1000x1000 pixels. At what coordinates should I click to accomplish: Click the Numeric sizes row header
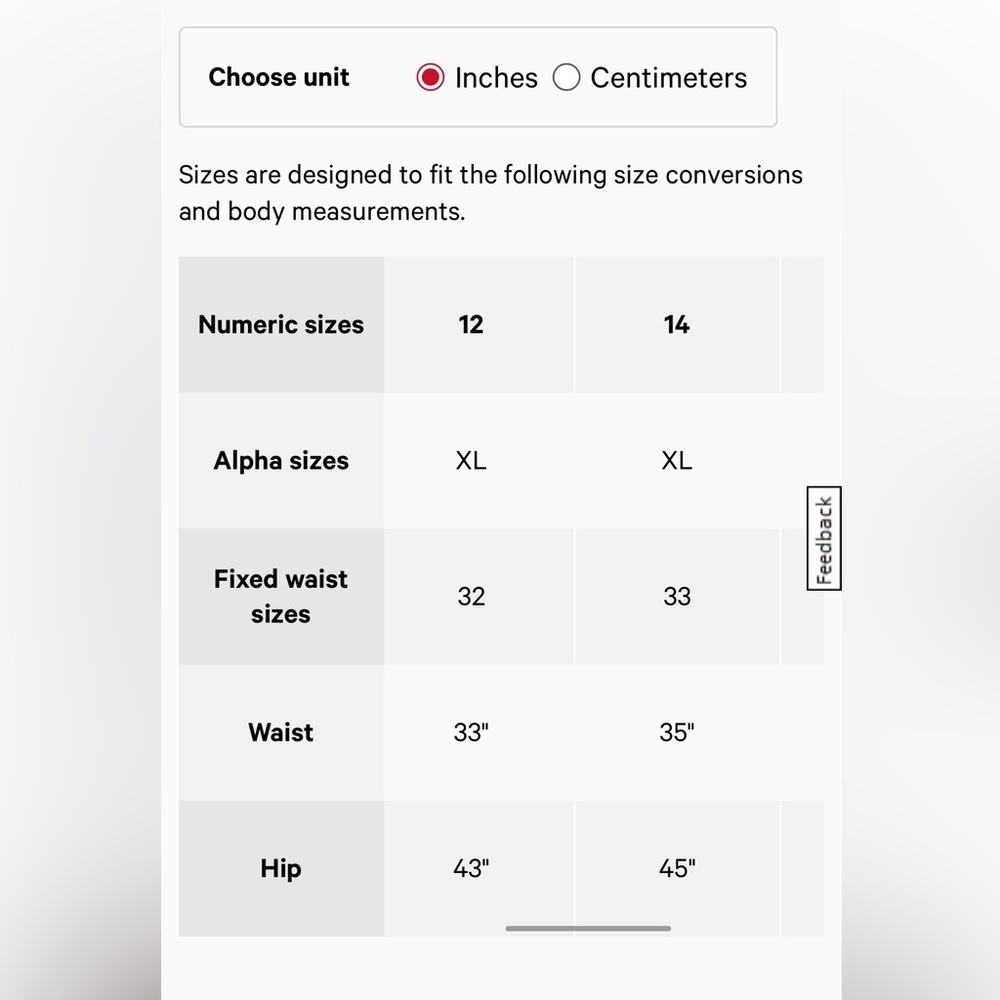point(281,325)
